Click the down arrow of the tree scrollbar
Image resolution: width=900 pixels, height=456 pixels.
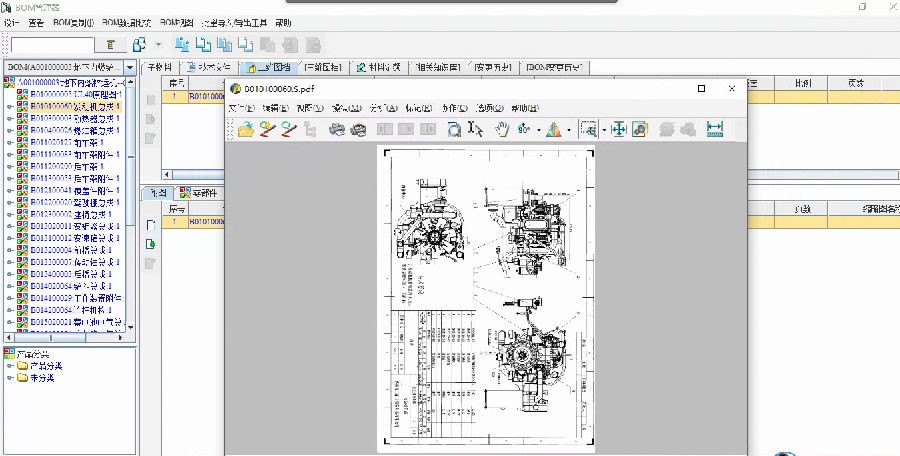pyautogui.click(x=132, y=326)
